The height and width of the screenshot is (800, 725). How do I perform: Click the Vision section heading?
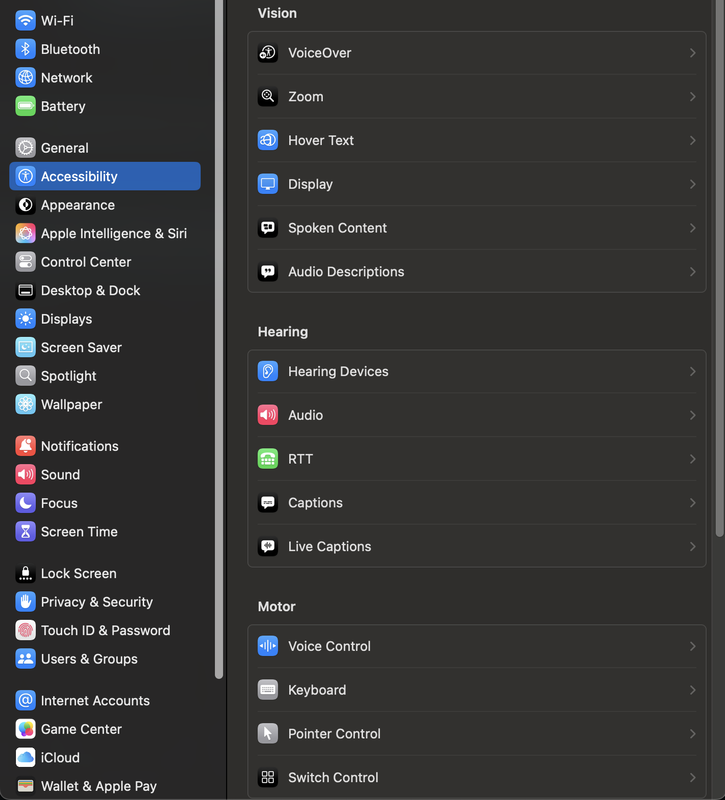point(277,13)
